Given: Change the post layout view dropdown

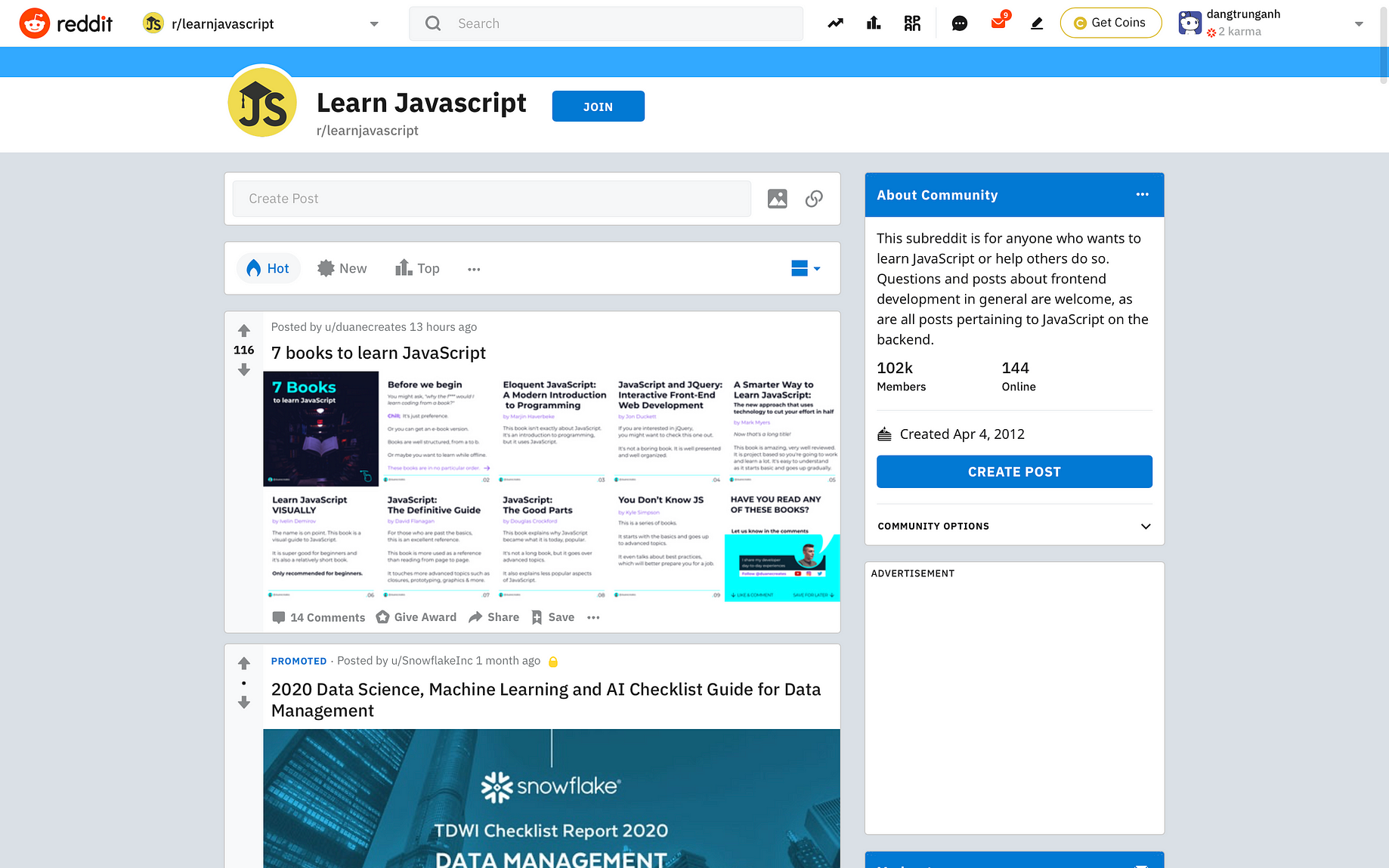Looking at the screenshot, I should (x=806, y=268).
